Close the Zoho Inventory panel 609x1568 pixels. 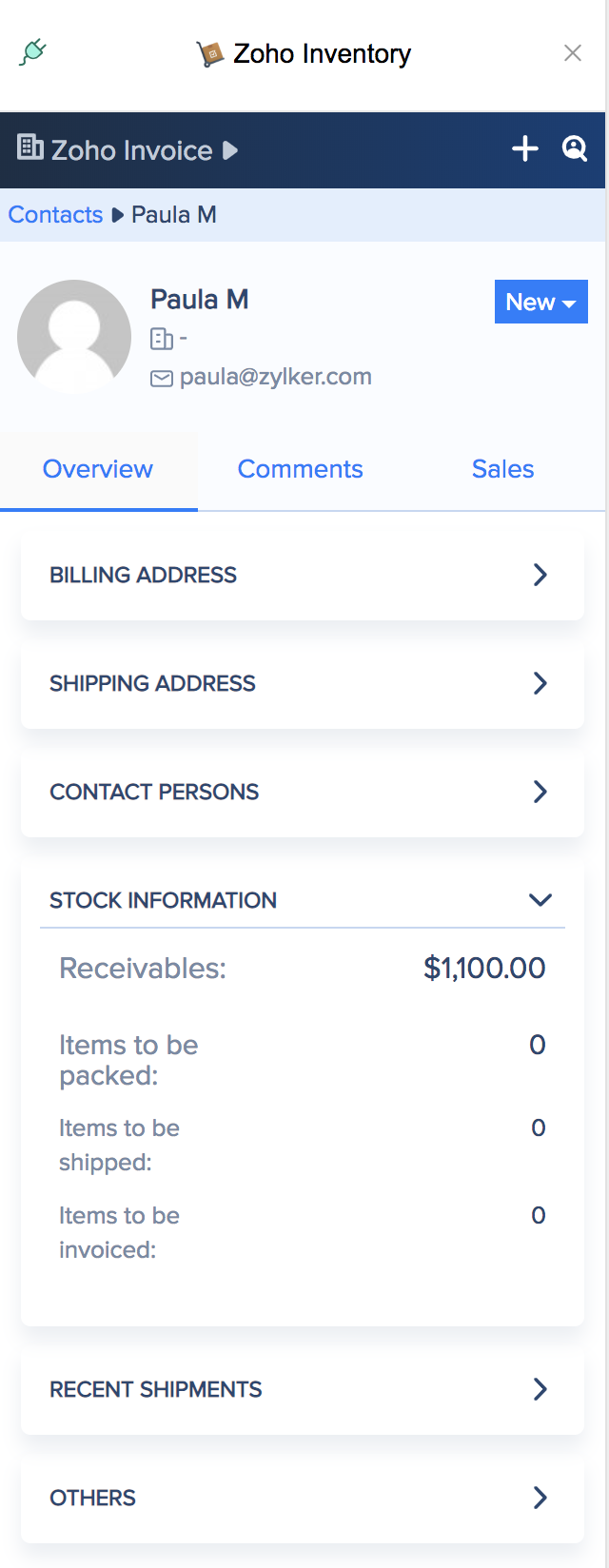coord(573,53)
